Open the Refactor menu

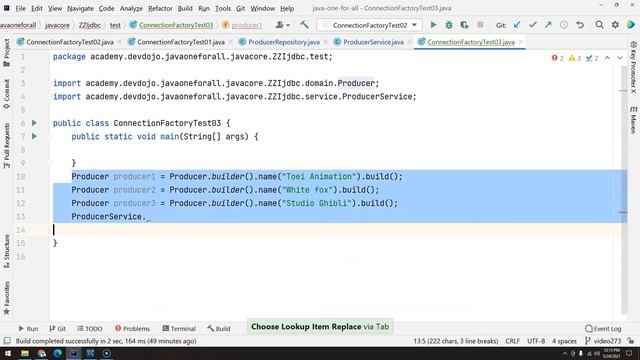(160, 8)
